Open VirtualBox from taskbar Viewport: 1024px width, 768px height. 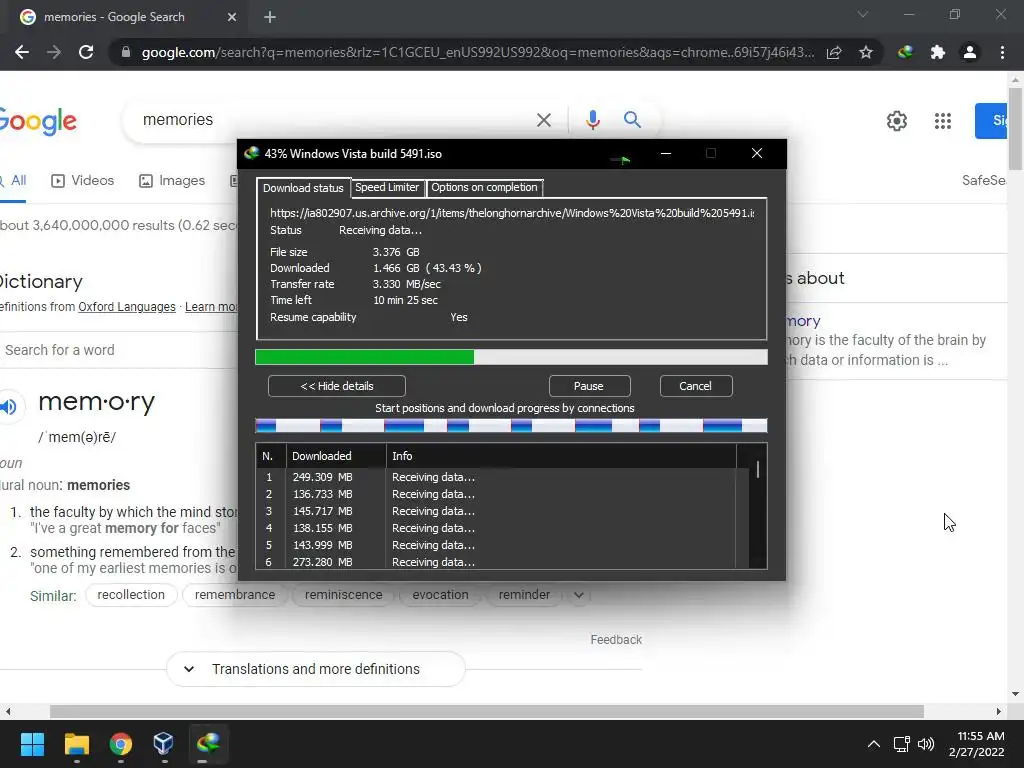pyautogui.click(x=163, y=743)
